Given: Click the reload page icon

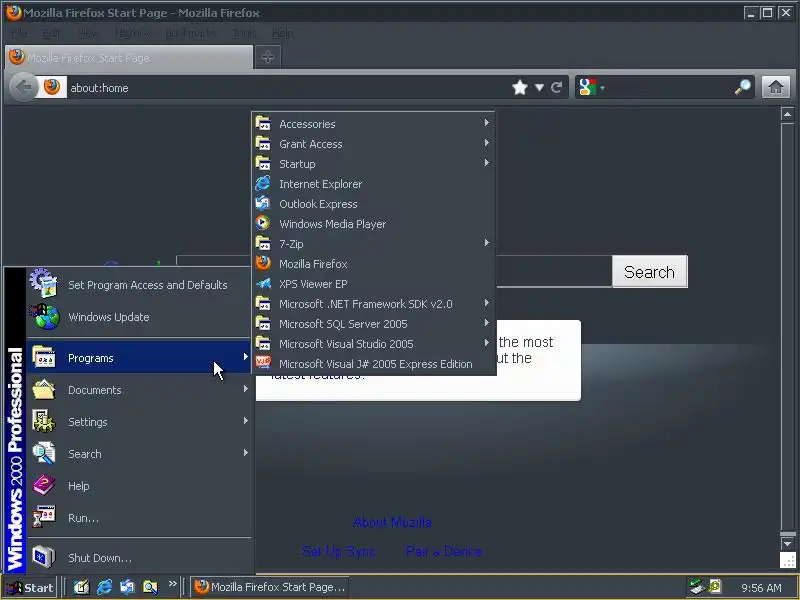Looking at the screenshot, I should click(x=557, y=88).
